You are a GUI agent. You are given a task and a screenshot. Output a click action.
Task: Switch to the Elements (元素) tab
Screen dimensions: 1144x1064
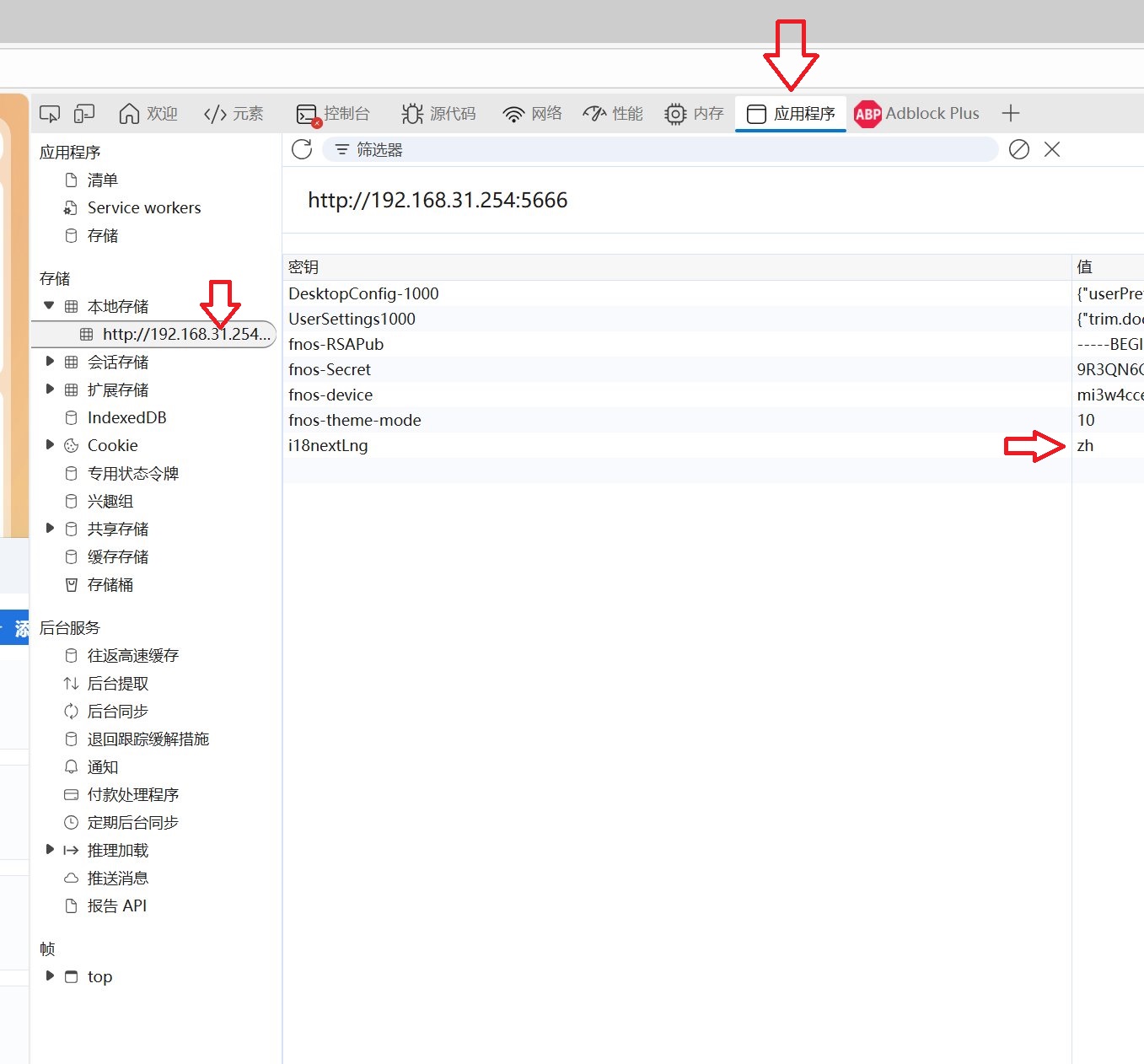pyautogui.click(x=234, y=114)
